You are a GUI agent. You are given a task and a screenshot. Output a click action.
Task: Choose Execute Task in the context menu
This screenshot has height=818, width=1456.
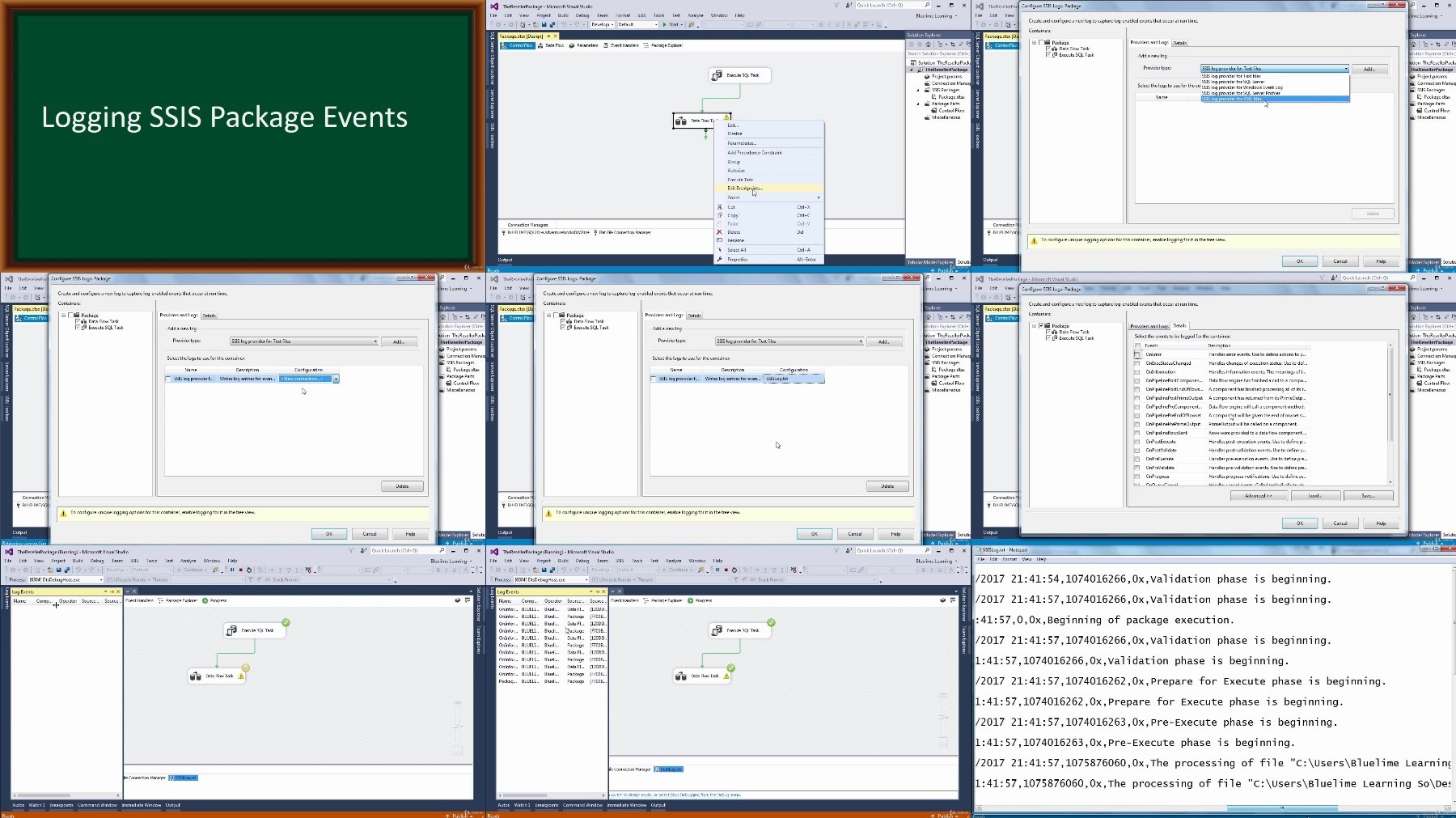pyautogui.click(x=768, y=180)
